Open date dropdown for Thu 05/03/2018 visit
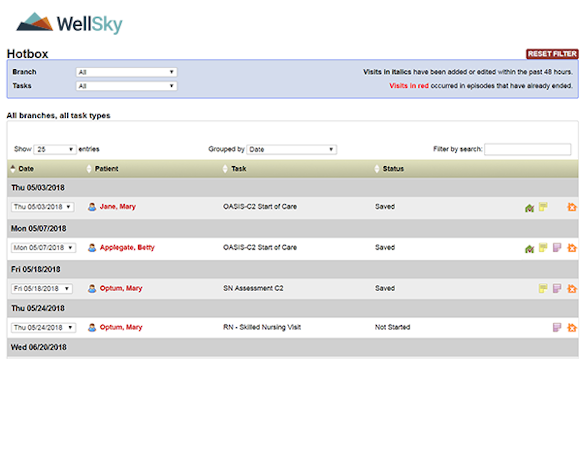The height and width of the screenshot is (450, 582). point(43,207)
